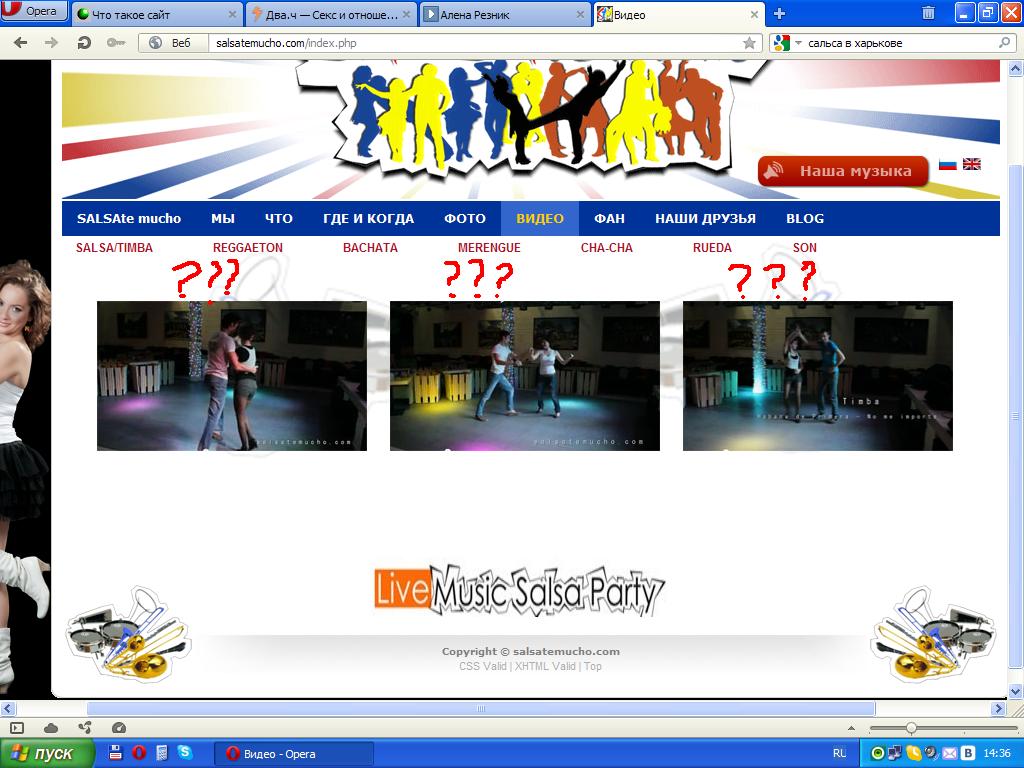The image size is (1024, 768).
Task: Reload the current page
Action: click(84, 43)
